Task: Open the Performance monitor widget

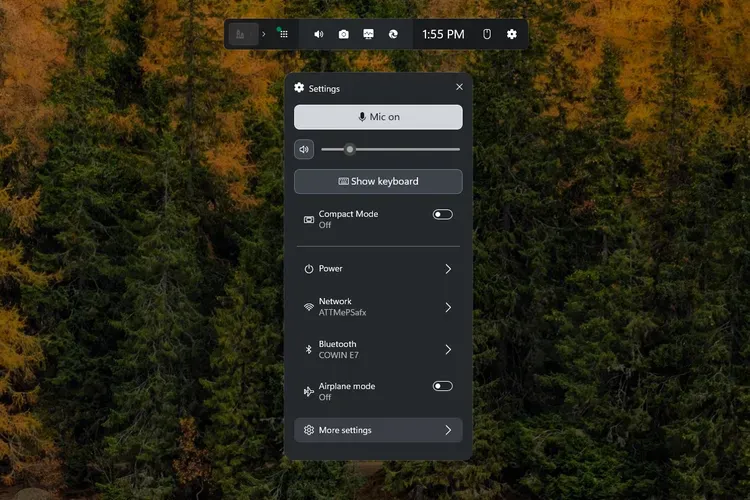Action: click(x=369, y=34)
